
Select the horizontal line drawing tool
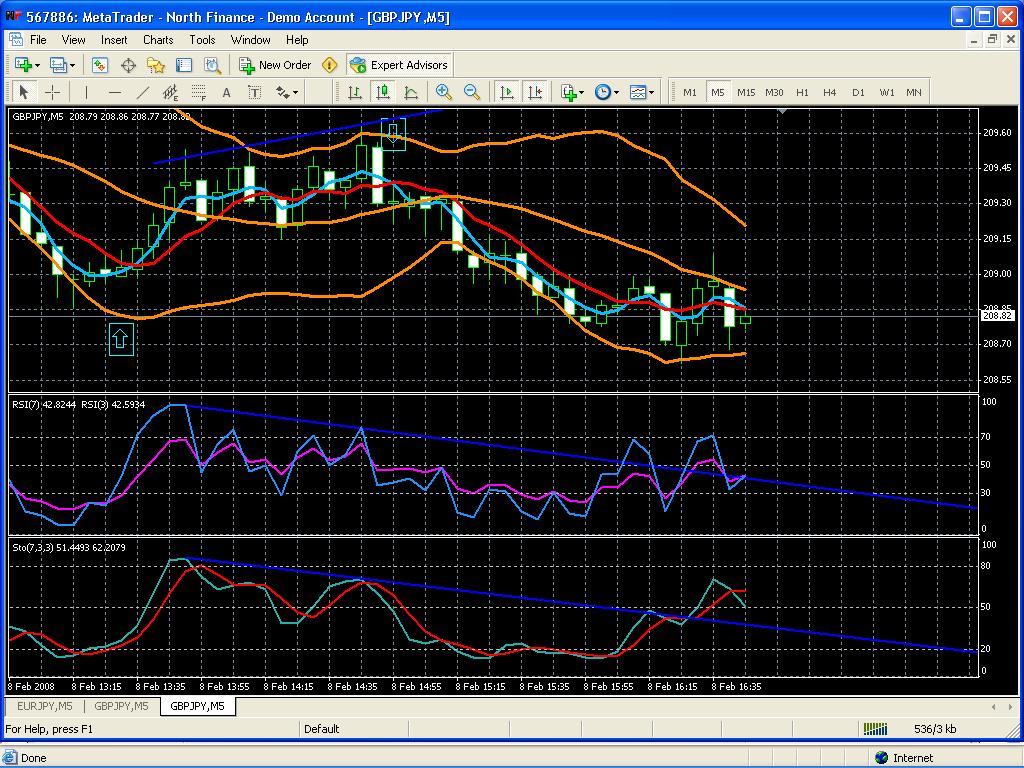tap(115, 92)
